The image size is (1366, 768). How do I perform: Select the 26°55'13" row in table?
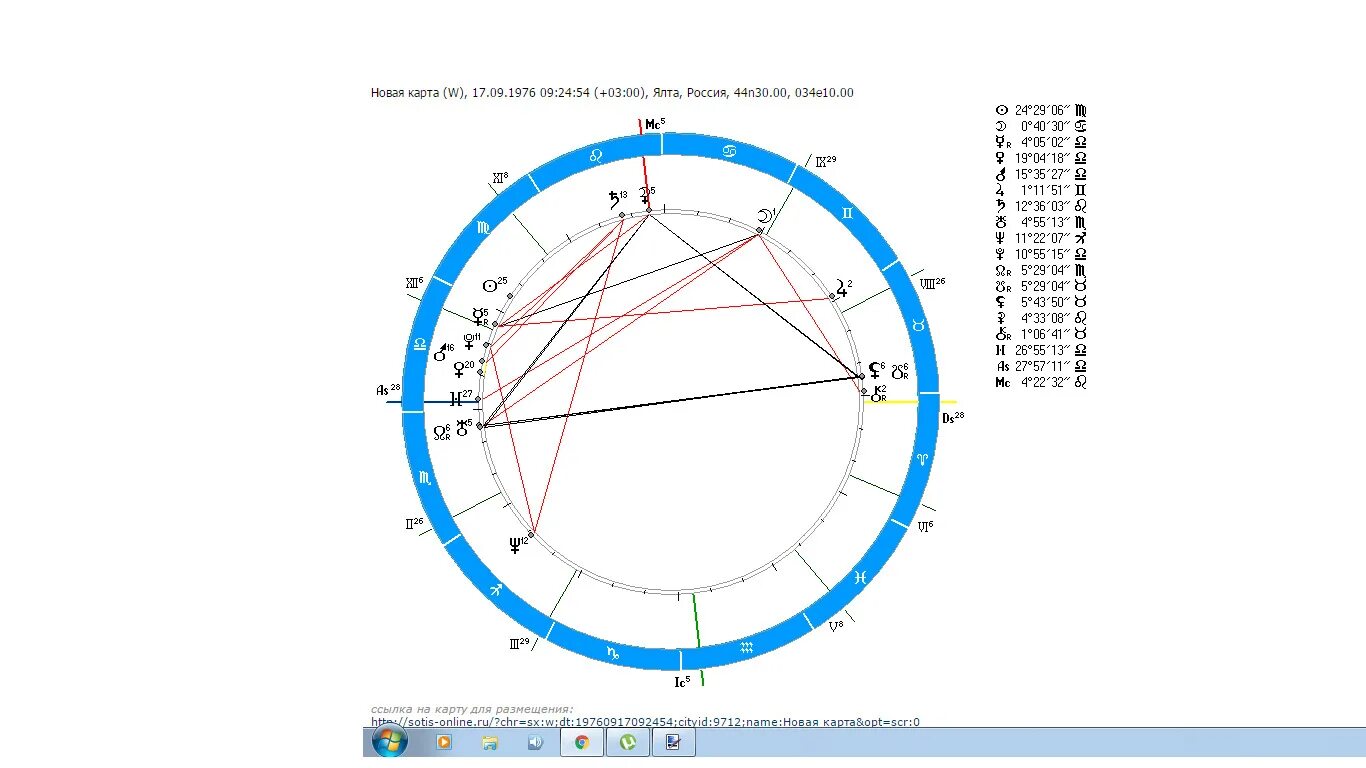tap(1041, 350)
